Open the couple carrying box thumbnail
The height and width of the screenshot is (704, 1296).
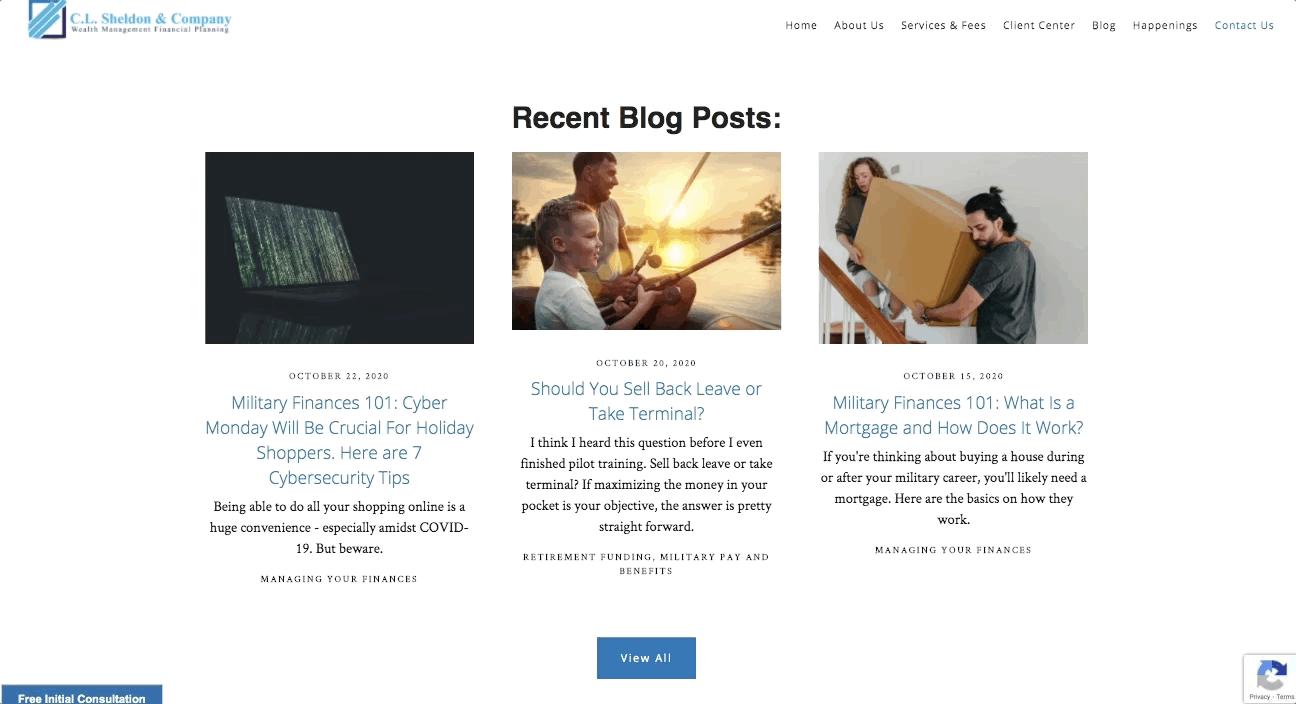coord(953,248)
